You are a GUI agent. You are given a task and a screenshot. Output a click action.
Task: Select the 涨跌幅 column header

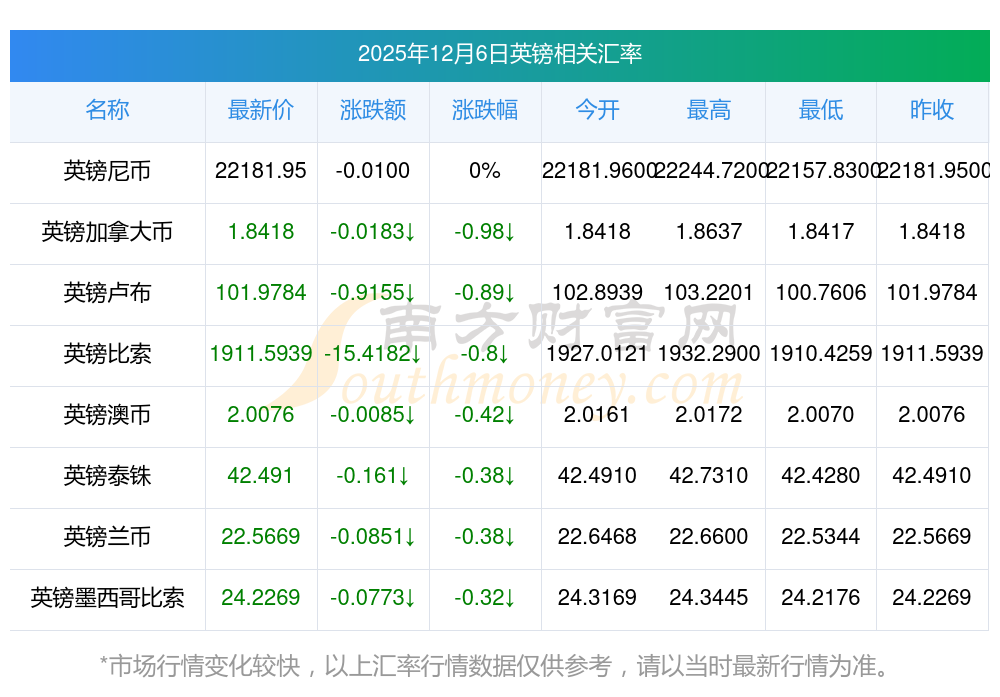coord(485,110)
